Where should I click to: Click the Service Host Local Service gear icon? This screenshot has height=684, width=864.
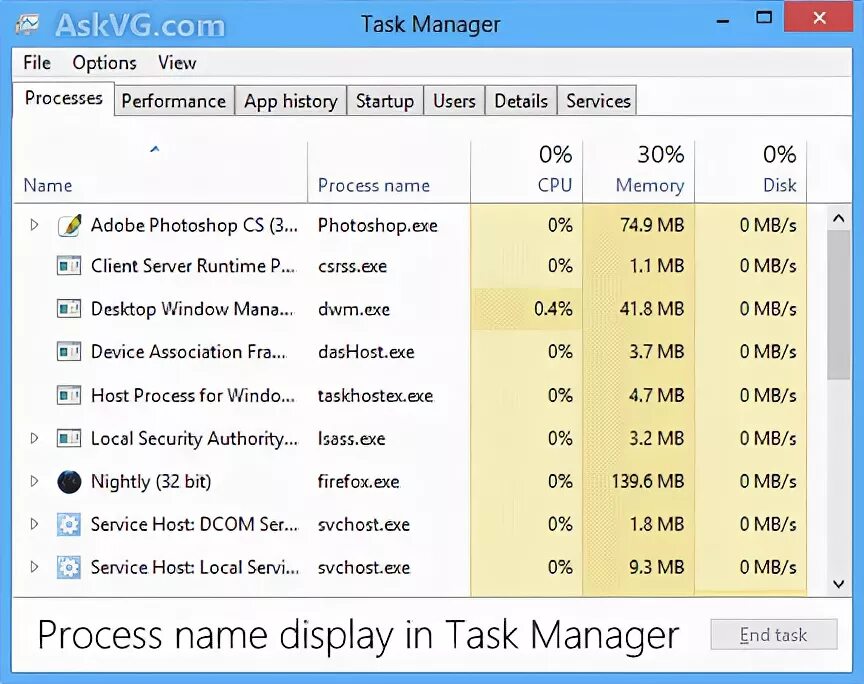(x=69, y=567)
